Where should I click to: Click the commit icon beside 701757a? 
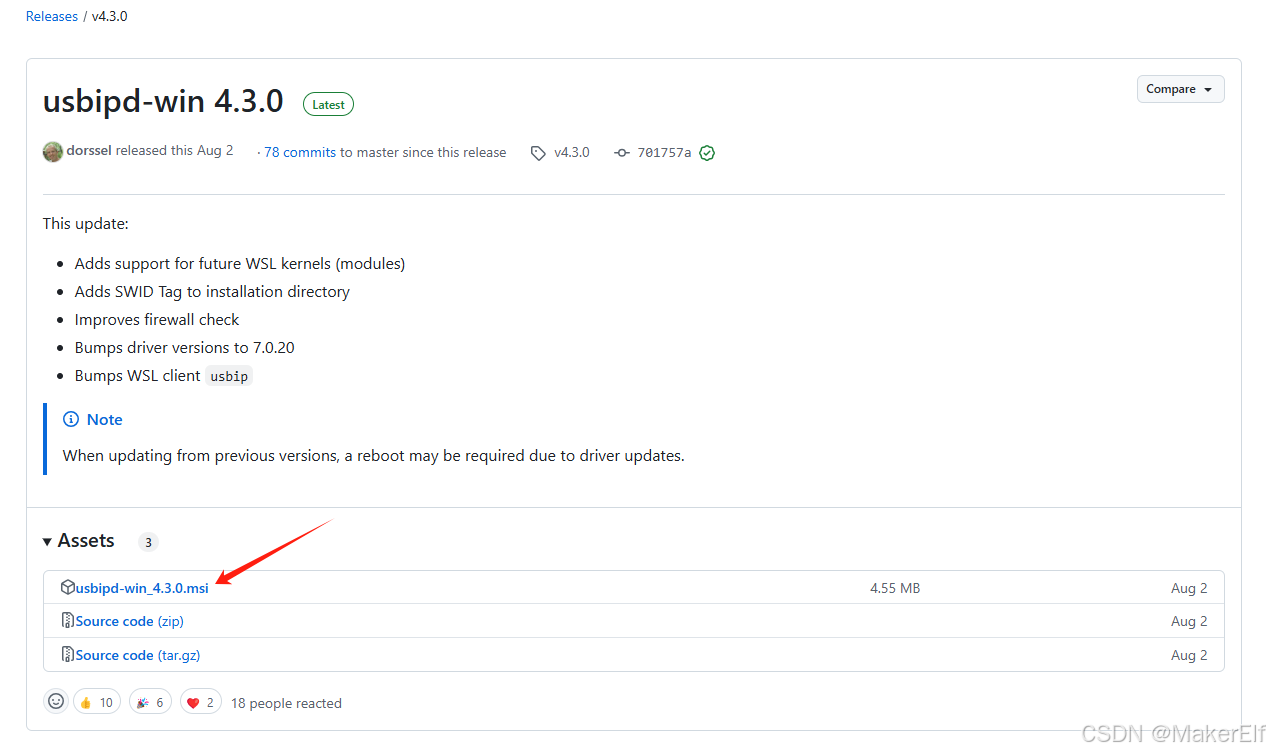[622, 153]
